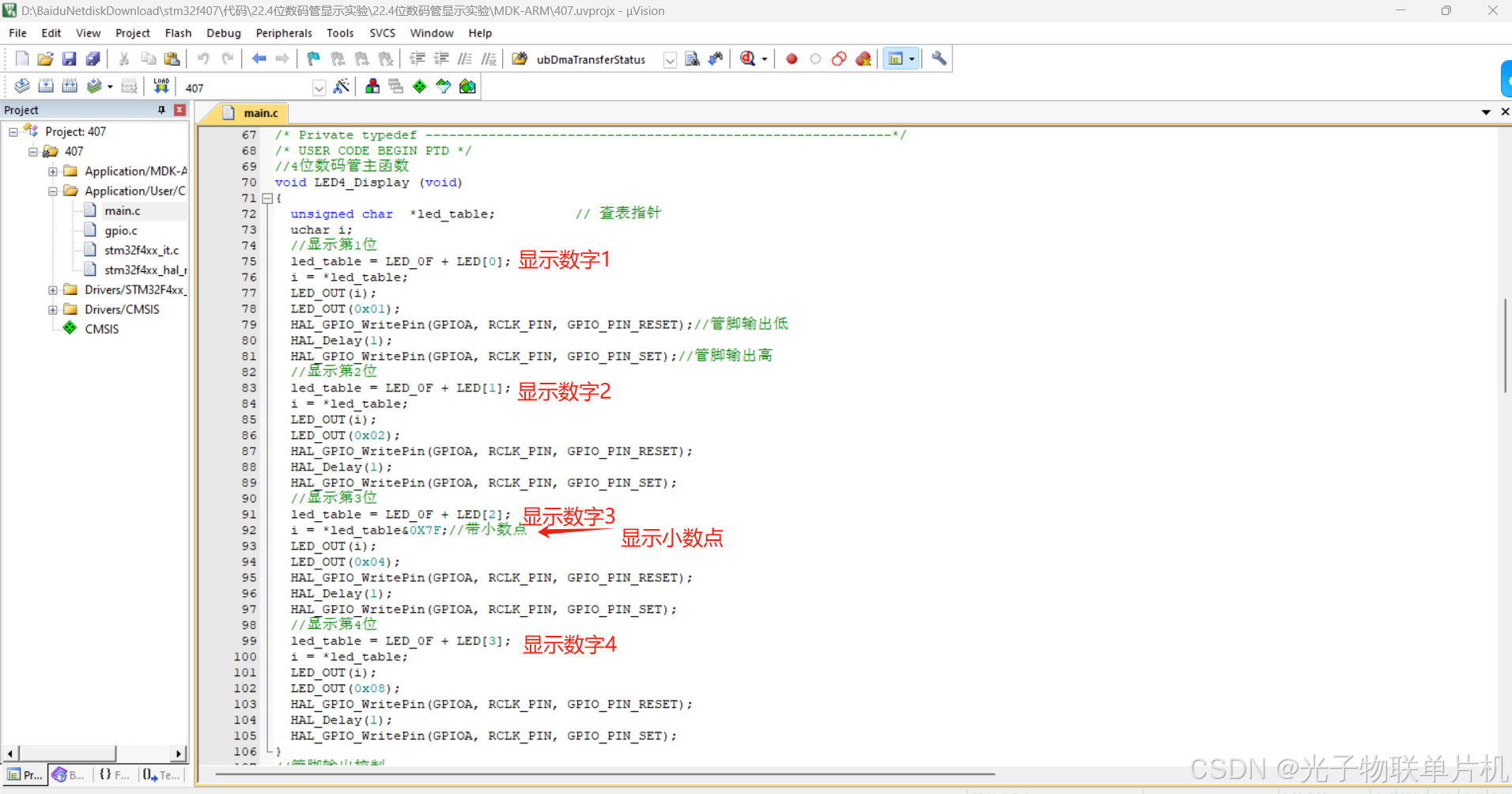This screenshot has width=1512, height=794.
Task: Select gpio.c in the project tree
Action: click(120, 231)
